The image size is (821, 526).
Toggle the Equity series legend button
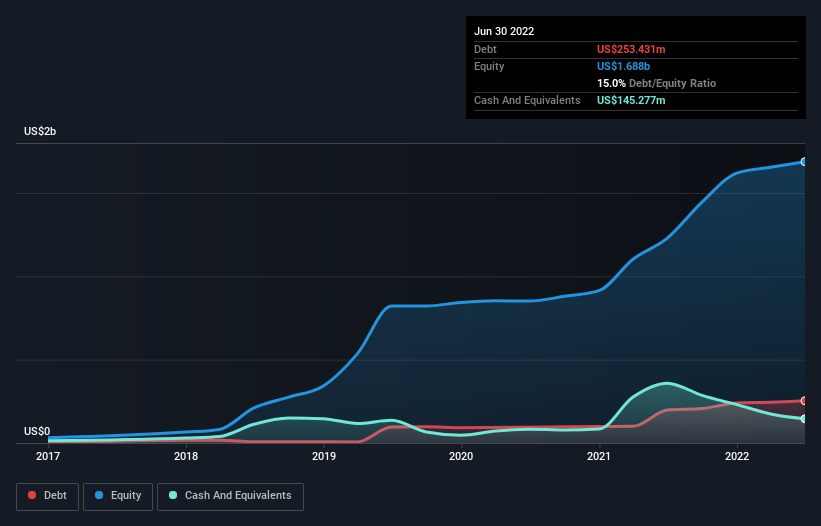[118, 496]
